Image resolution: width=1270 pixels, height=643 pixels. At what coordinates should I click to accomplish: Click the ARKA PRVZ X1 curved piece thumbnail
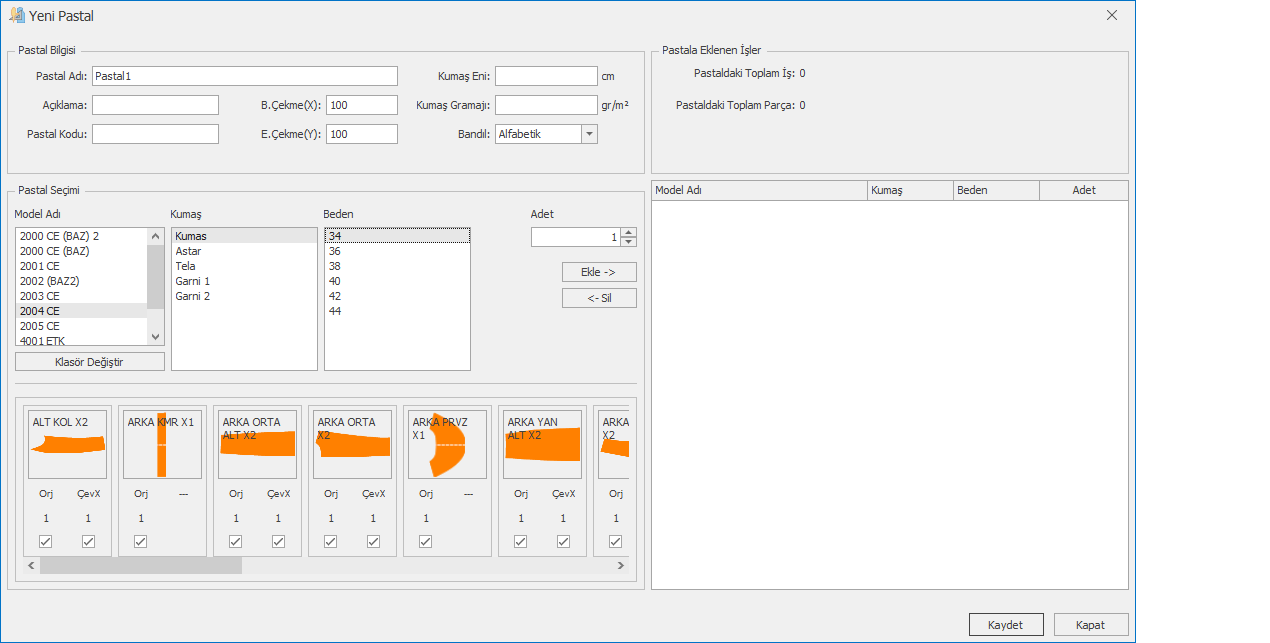click(x=447, y=444)
